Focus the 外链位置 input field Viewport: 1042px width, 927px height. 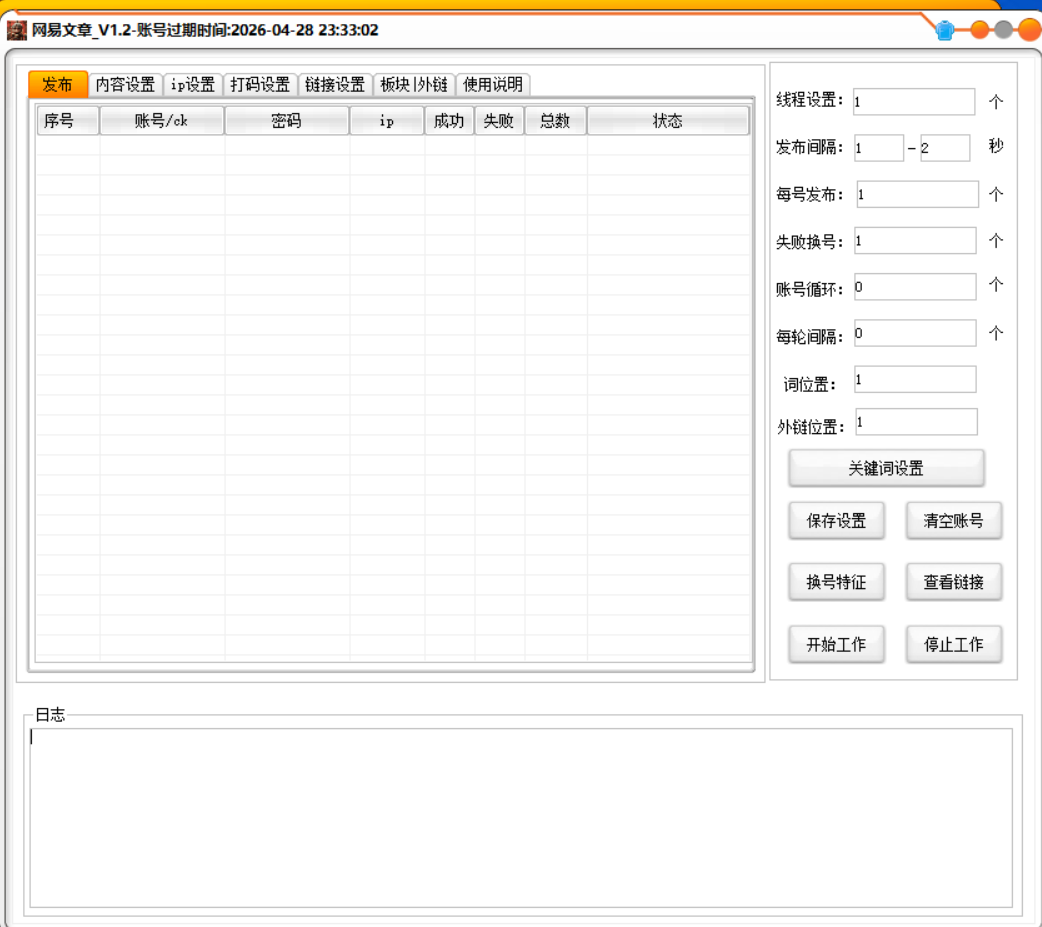coord(916,422)
